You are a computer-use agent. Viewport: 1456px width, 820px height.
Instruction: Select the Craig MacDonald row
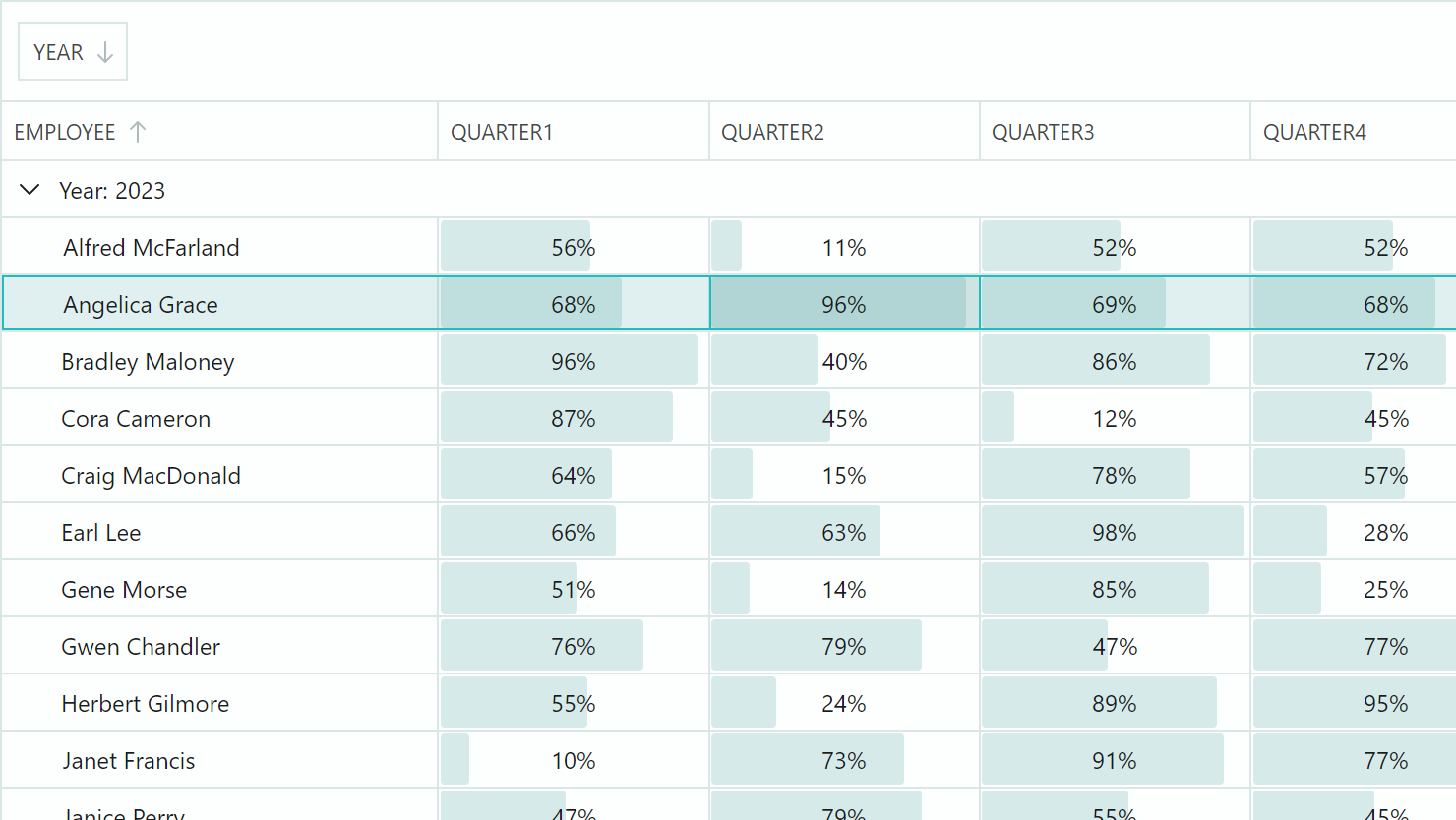(151, 476)
